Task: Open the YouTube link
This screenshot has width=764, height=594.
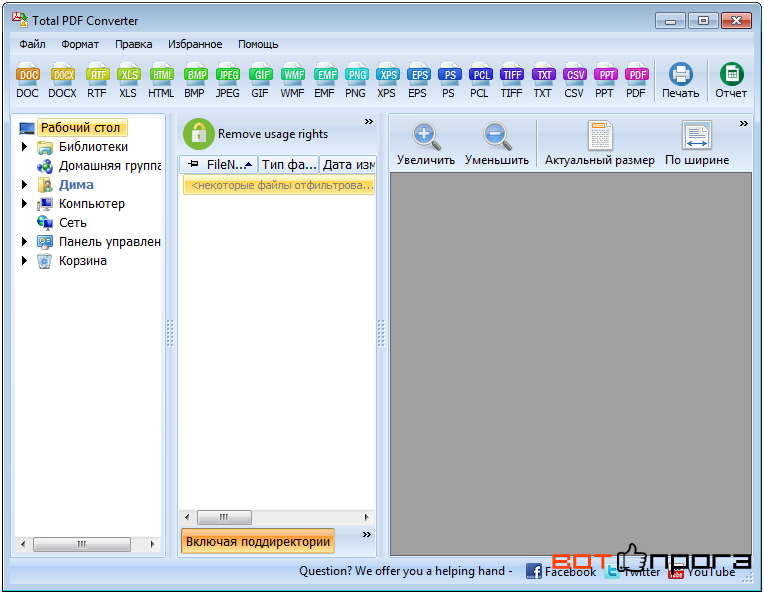Action: coord(702,572)
